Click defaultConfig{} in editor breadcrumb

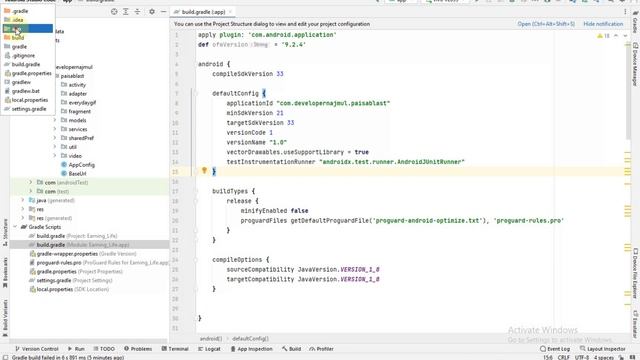click(x=250, y=339)
